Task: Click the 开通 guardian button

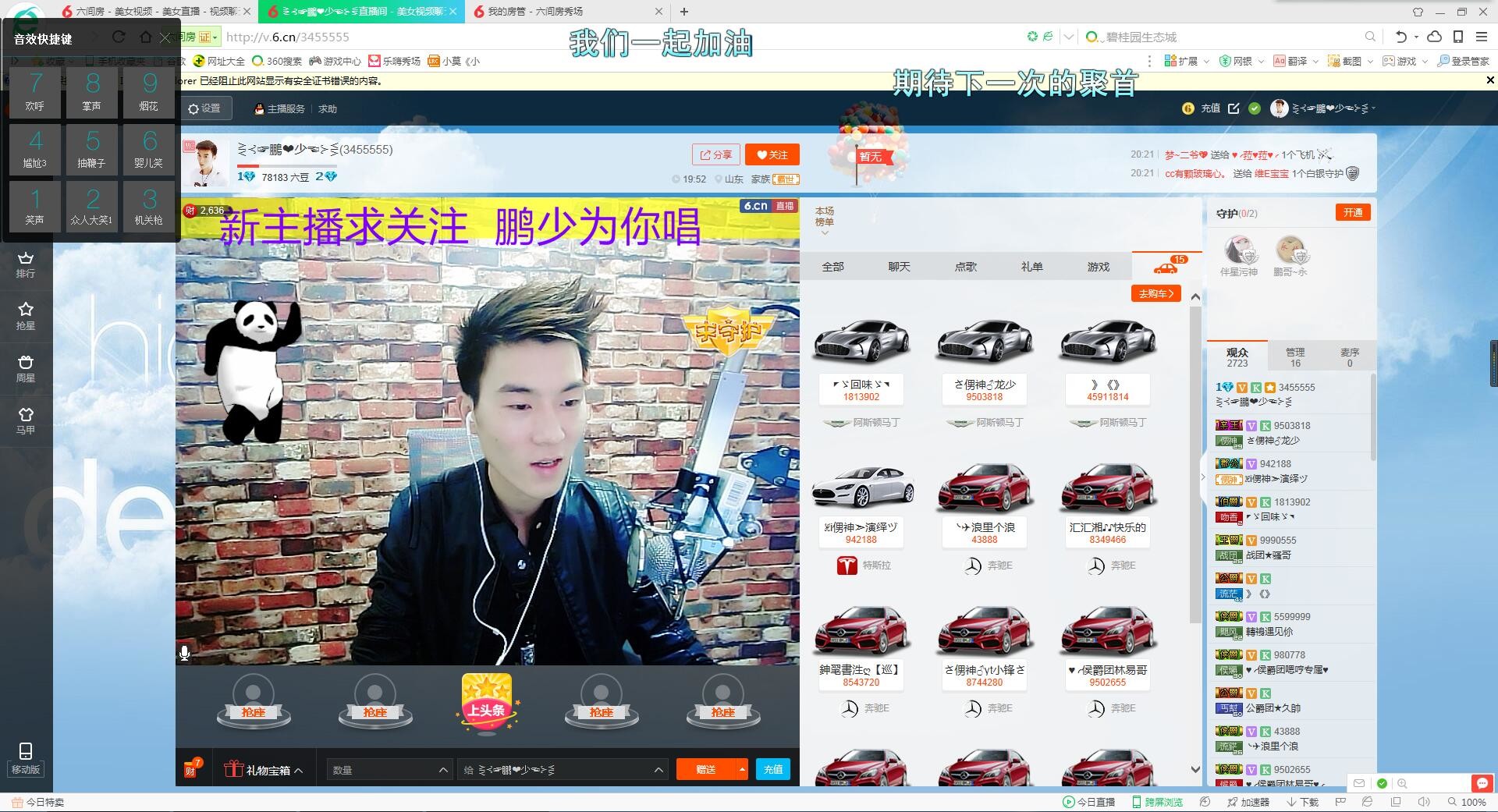Action: [x=1353, y=212]
